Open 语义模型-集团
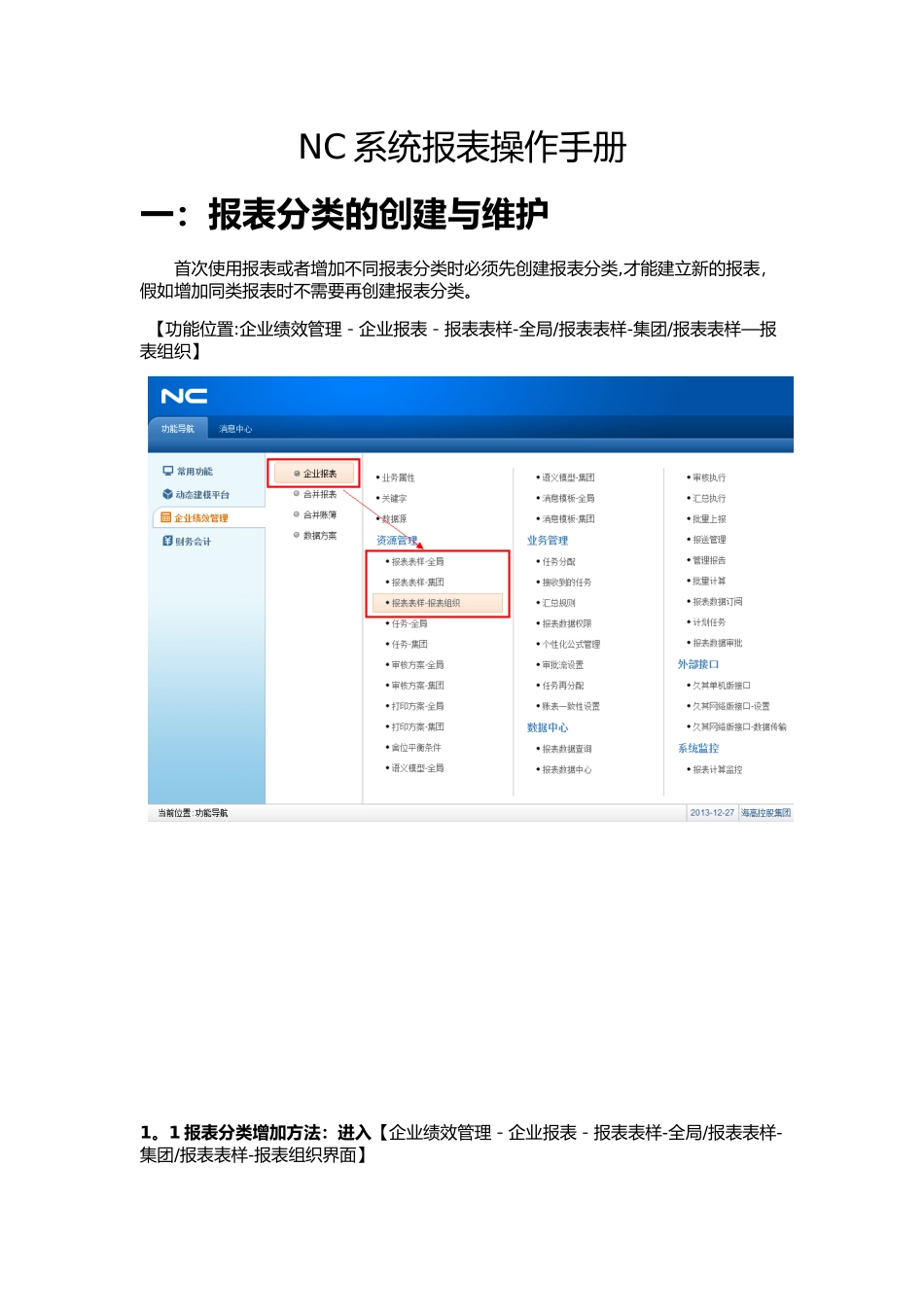924x1307 pixels. [568, 477]
